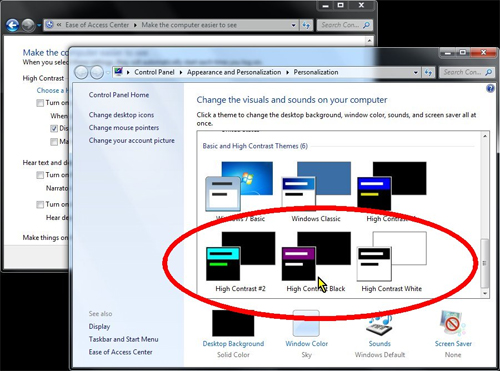The width and height of the screenshot is (500, 371).
Task: Expand the arrow after Control Panel breadcrumb
Action: (x=181, y=73)
